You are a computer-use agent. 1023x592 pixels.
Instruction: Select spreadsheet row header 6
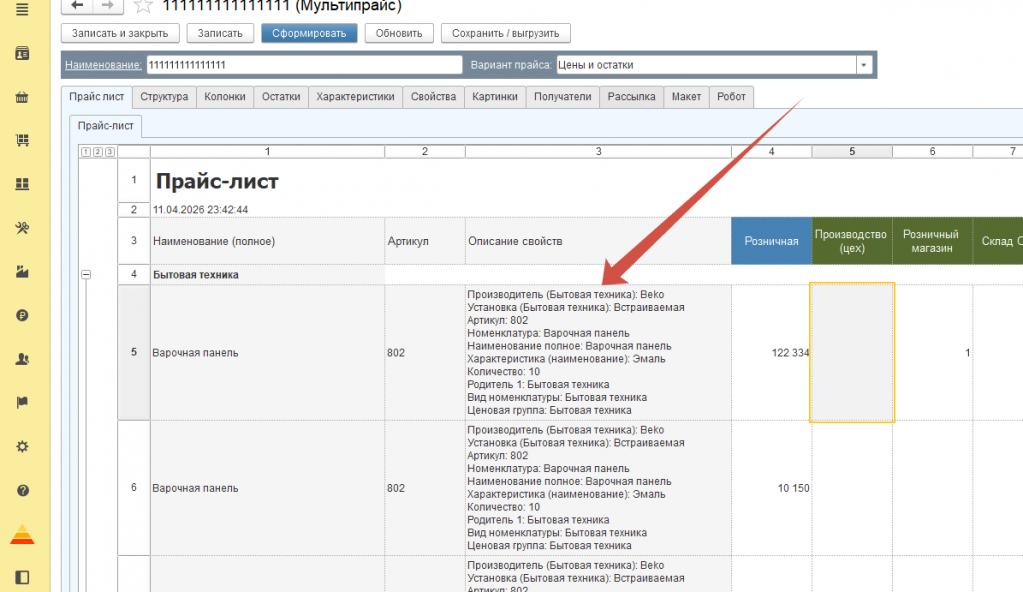[x=134, y=488]
